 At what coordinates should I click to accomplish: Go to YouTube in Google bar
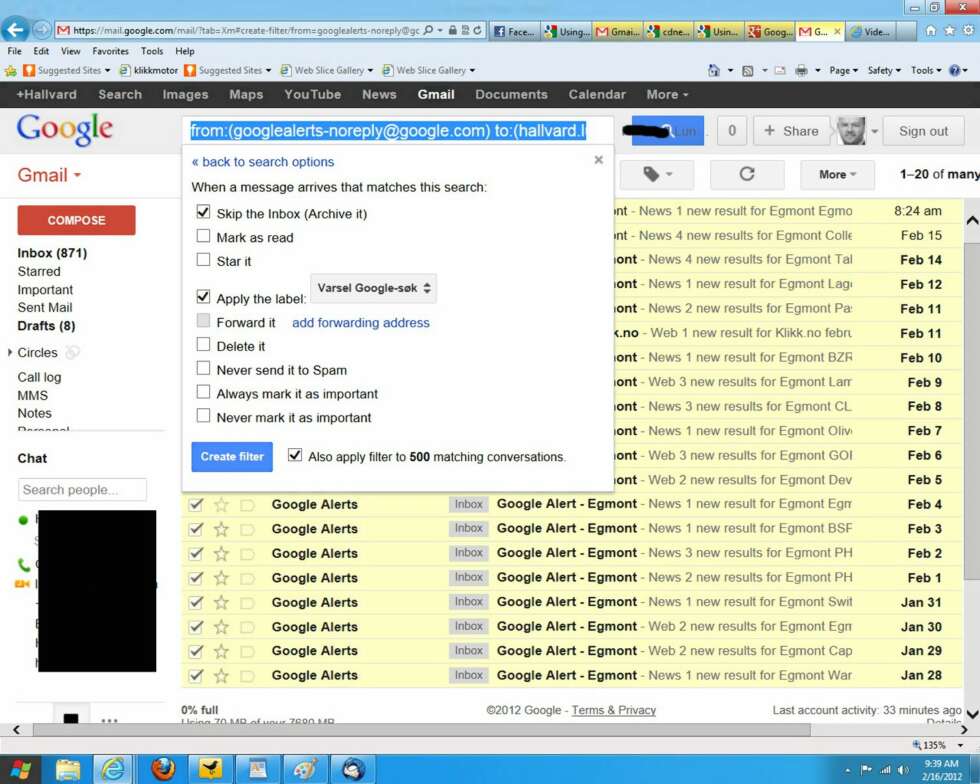pos(312,94)
